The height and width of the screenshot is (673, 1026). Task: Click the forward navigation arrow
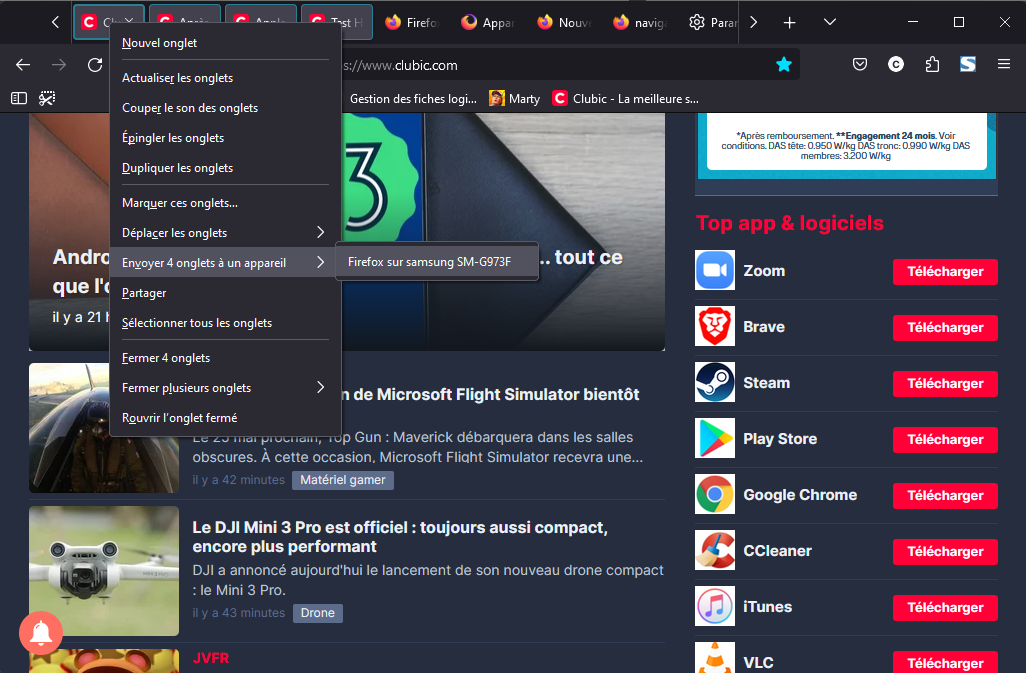(x=59, y=65)
